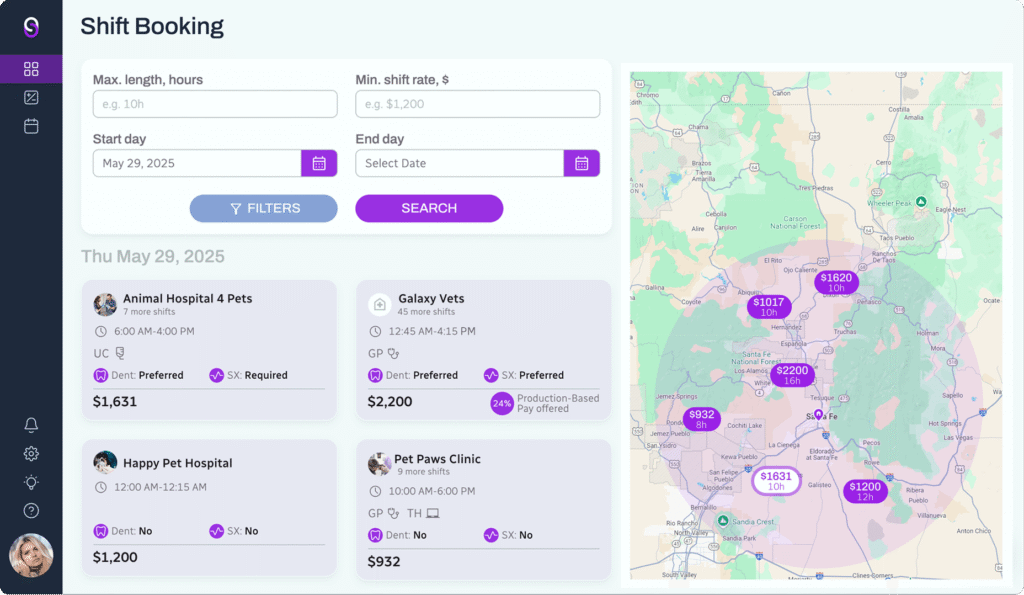Viewport: 1024px width, 595px height.
Task: Click the End day Select Date field
Action: click(460, 162)
